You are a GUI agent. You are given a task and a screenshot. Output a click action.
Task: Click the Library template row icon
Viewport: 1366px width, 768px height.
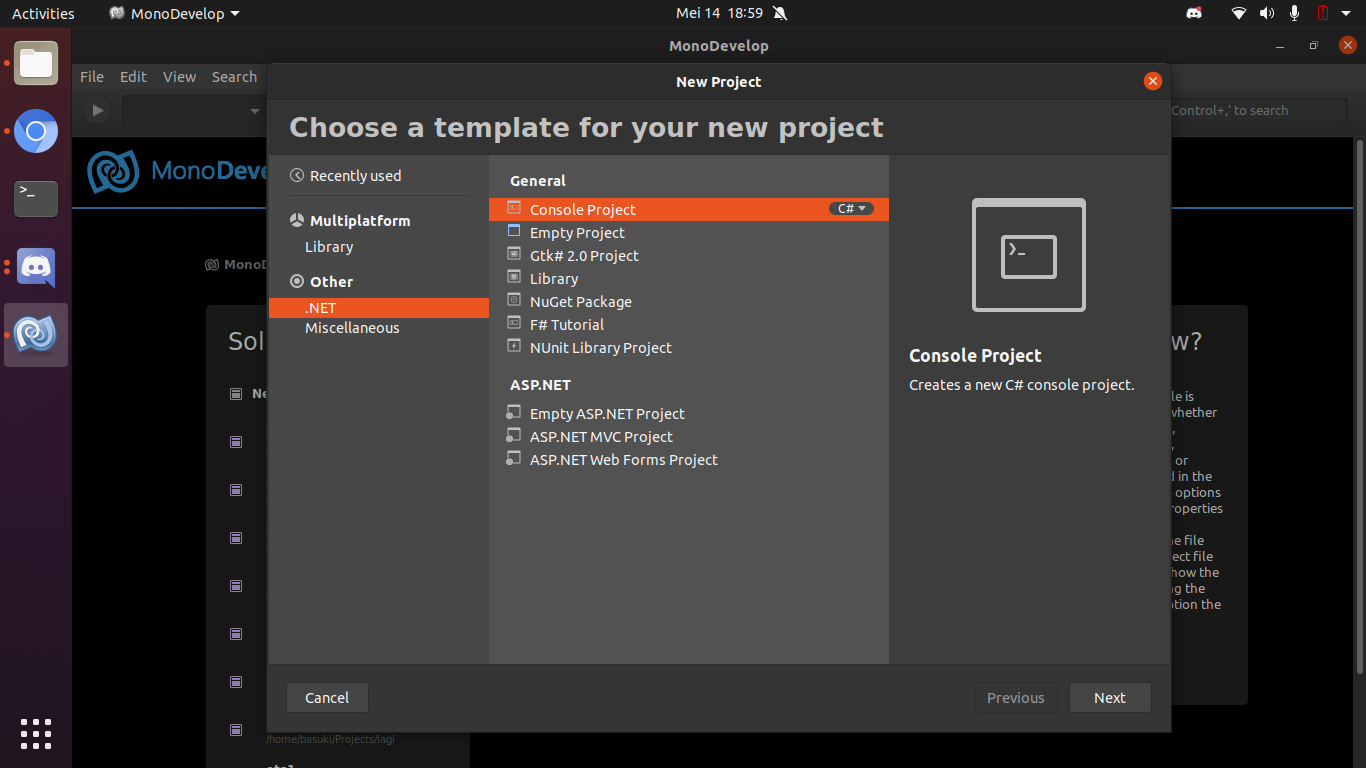tap(514, 277)
